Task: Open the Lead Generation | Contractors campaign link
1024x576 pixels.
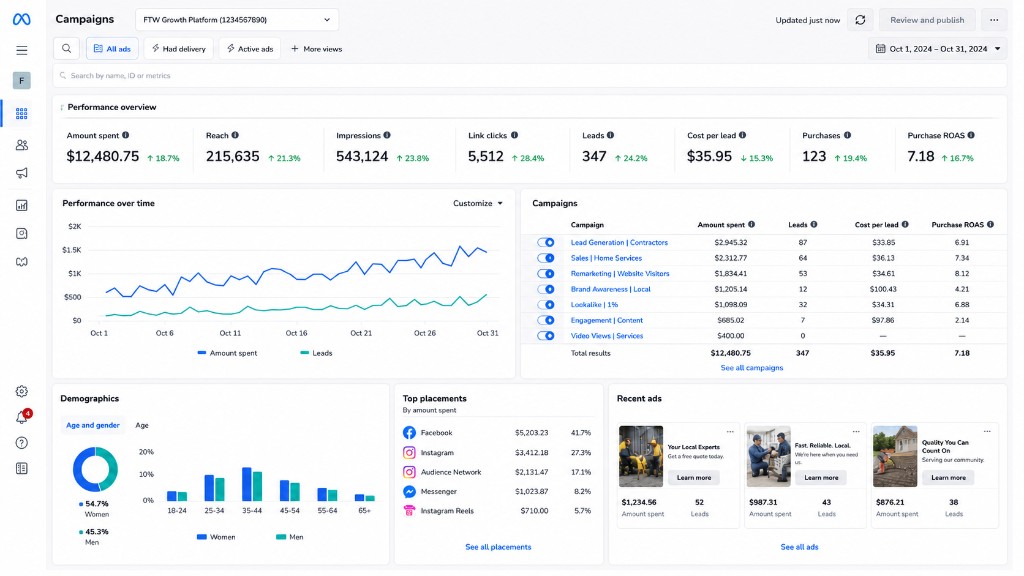Action: pyautogui.click(x=619, y=242)
